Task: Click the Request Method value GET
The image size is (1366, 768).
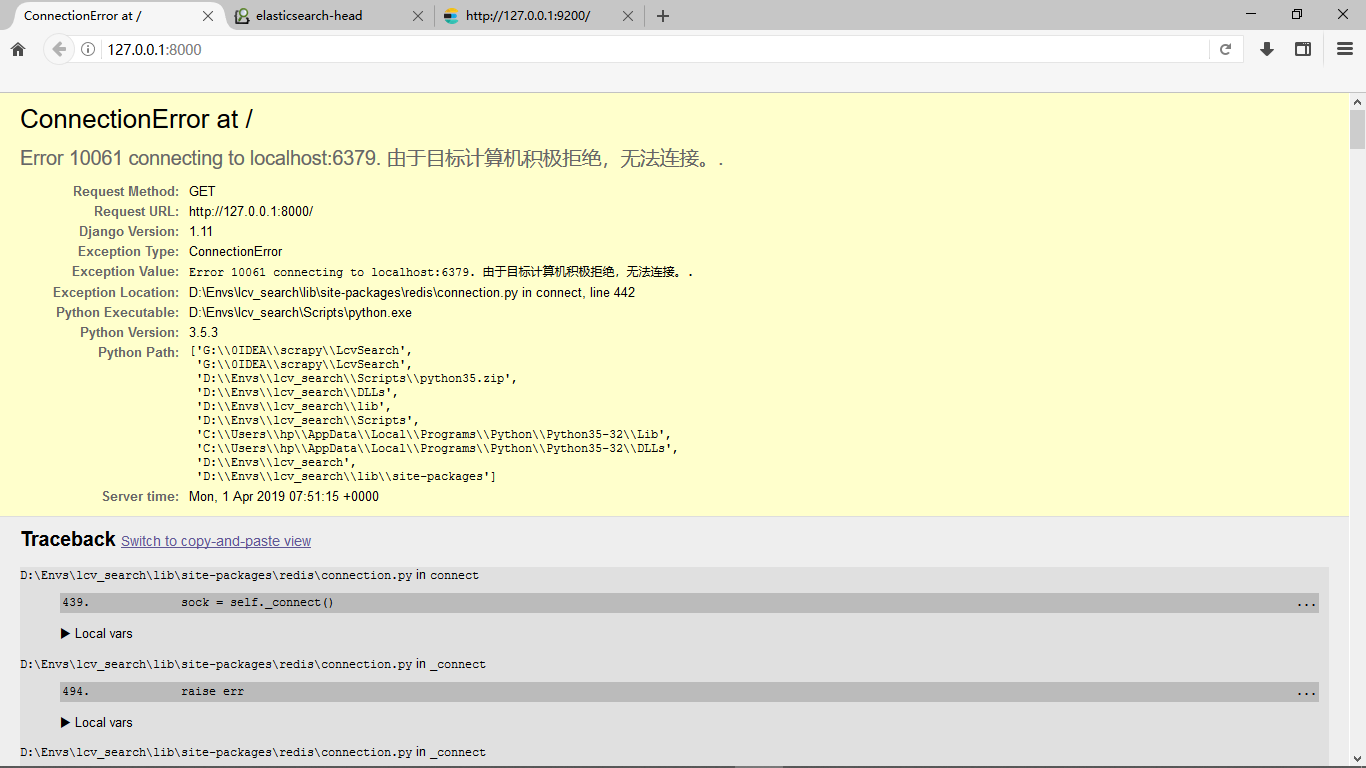Action: (202, 191)
